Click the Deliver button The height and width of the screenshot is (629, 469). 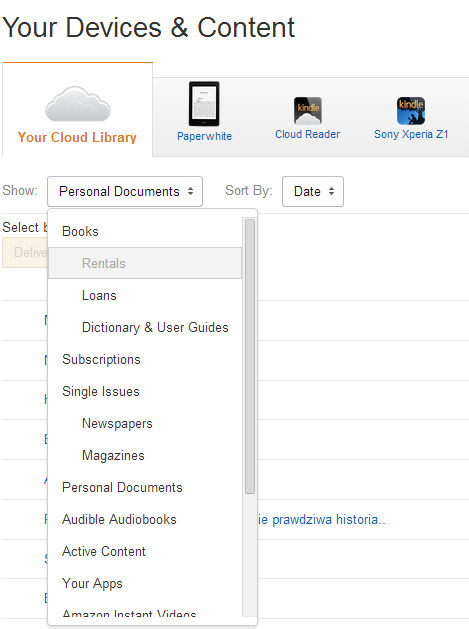coord(25,252)
